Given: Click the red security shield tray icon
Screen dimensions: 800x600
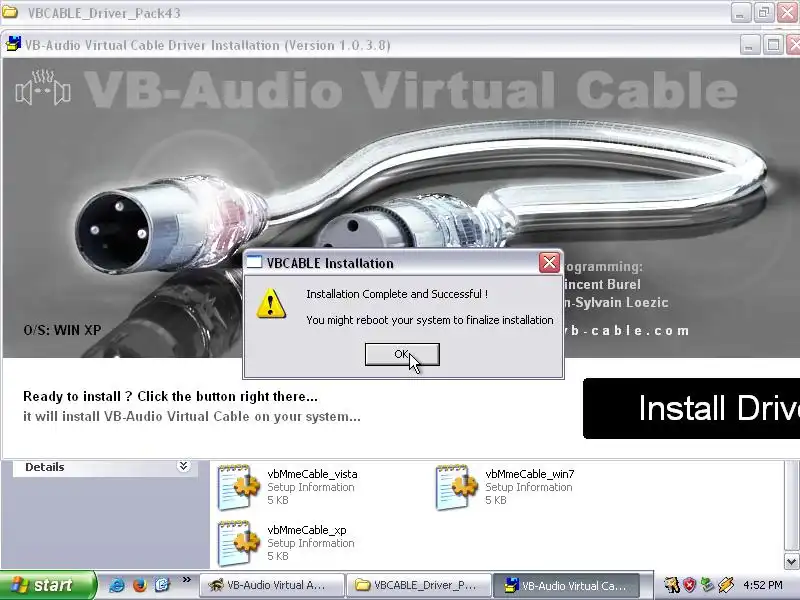Looking at the screenshot, I should (689, 585).
